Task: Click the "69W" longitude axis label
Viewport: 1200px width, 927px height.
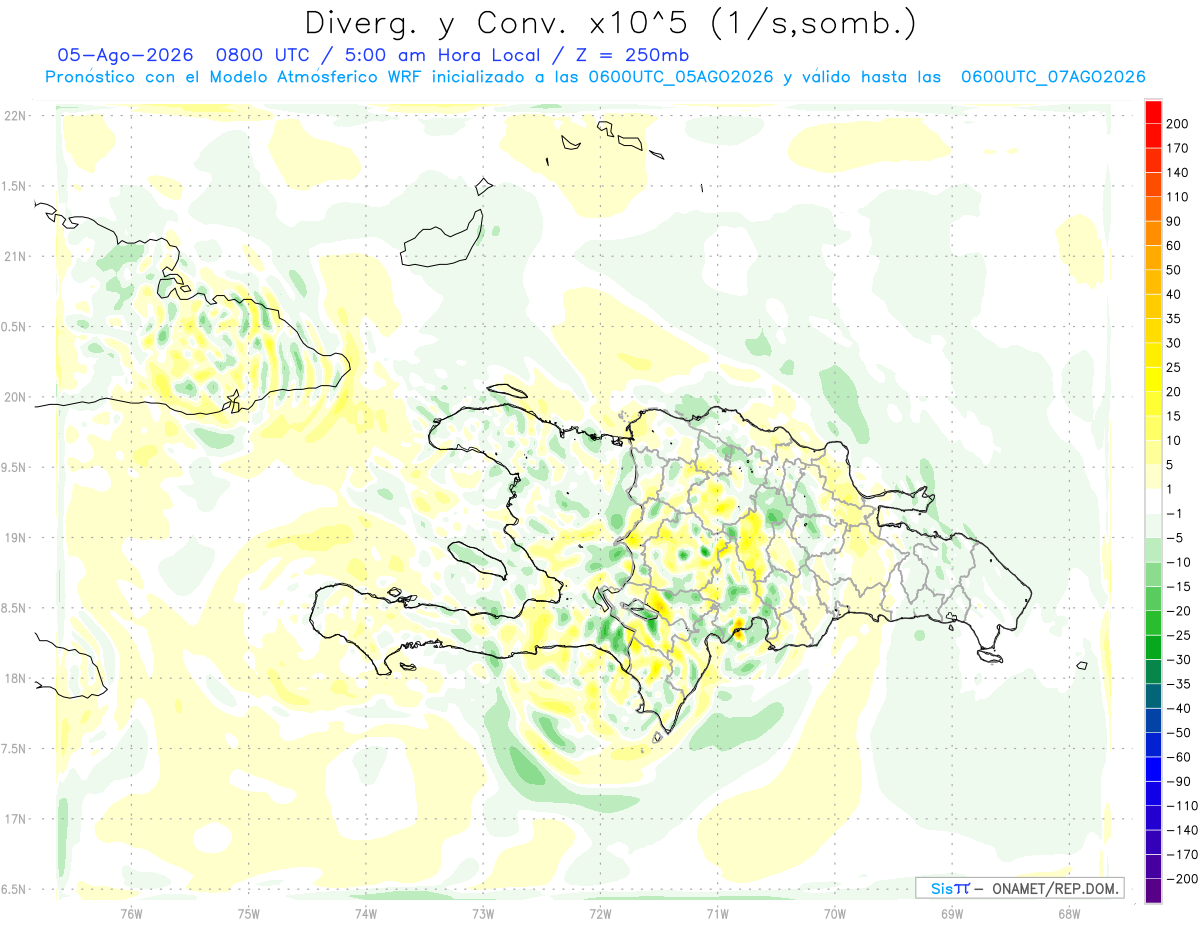Action: coord(952,914)
